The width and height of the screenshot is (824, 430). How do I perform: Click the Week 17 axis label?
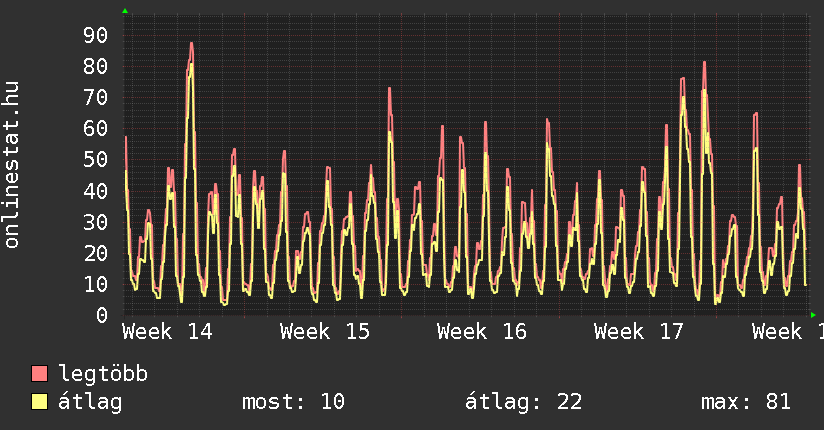639,331
